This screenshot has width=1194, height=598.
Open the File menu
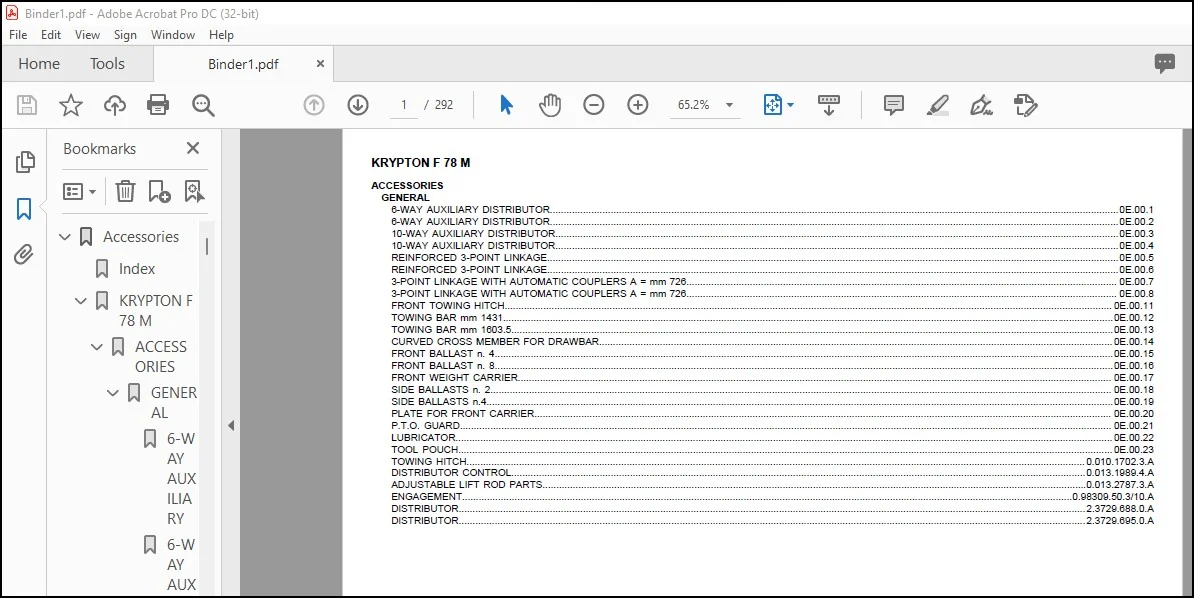pyautogui.click(x=18, y=35)
